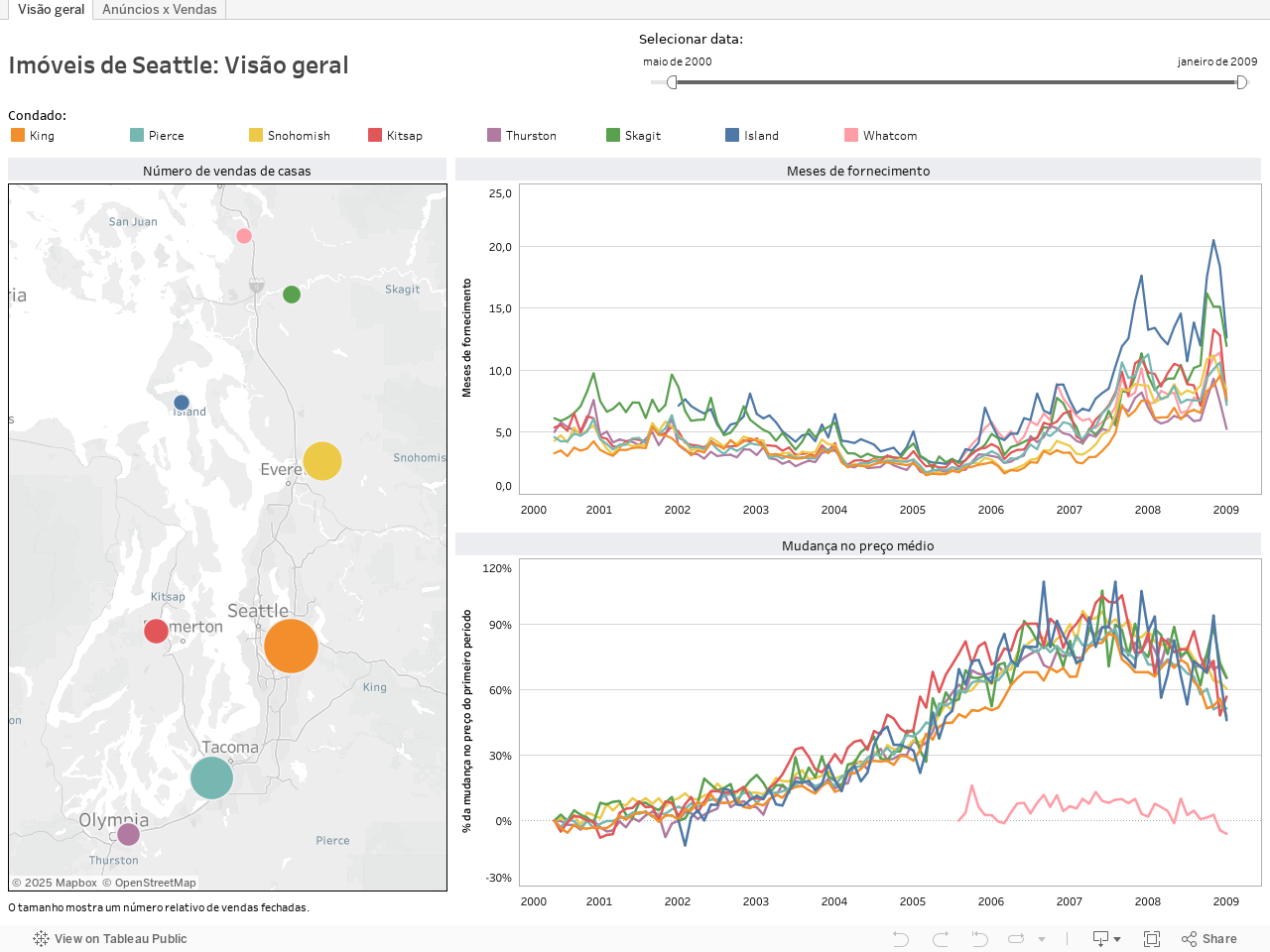This screenshot has width=1270, height=952.
Task: Click the King orange legend swatch
Action: point(18,135)
